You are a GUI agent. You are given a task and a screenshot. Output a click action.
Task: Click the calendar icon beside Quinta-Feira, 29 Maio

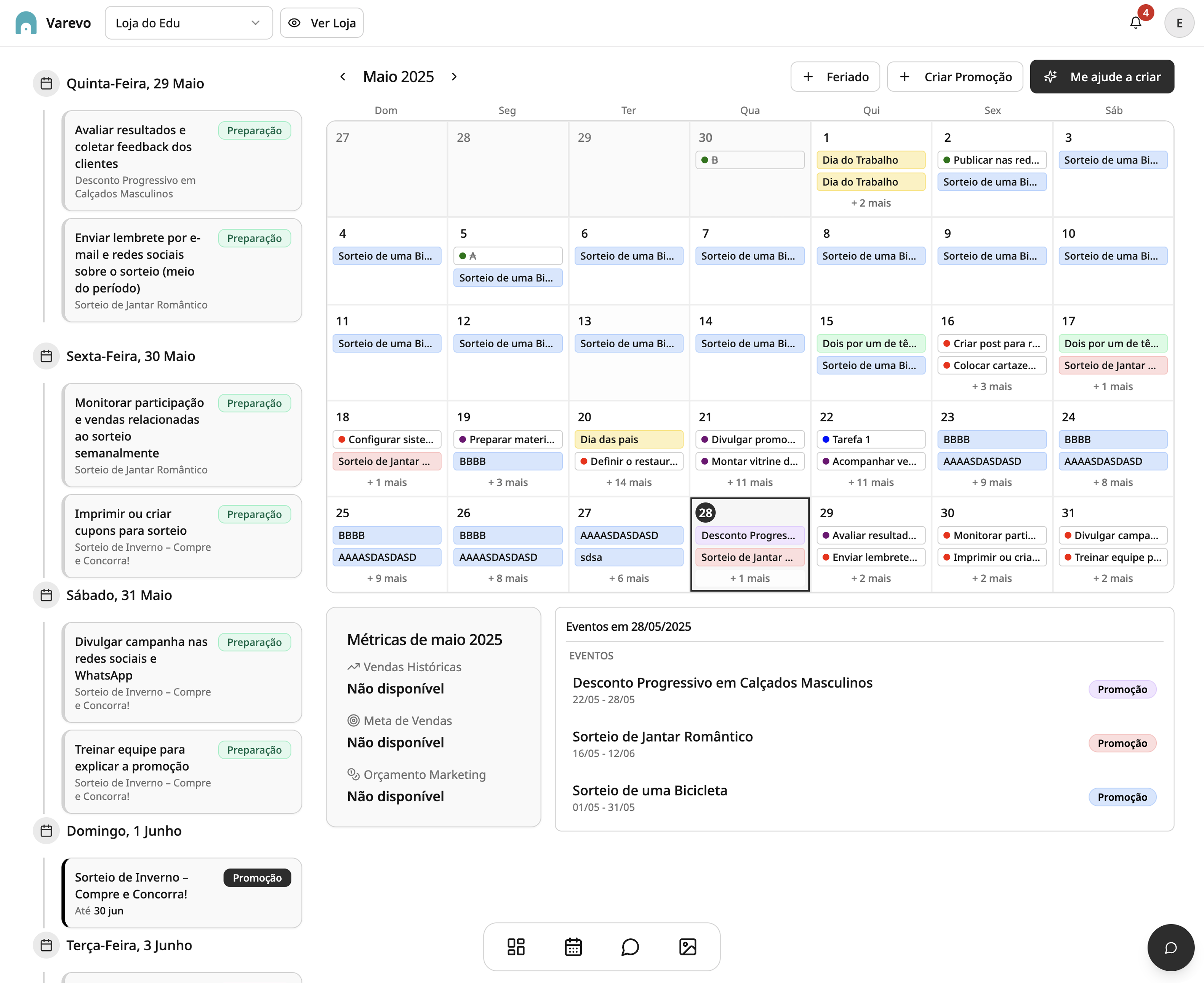[47, 83]
